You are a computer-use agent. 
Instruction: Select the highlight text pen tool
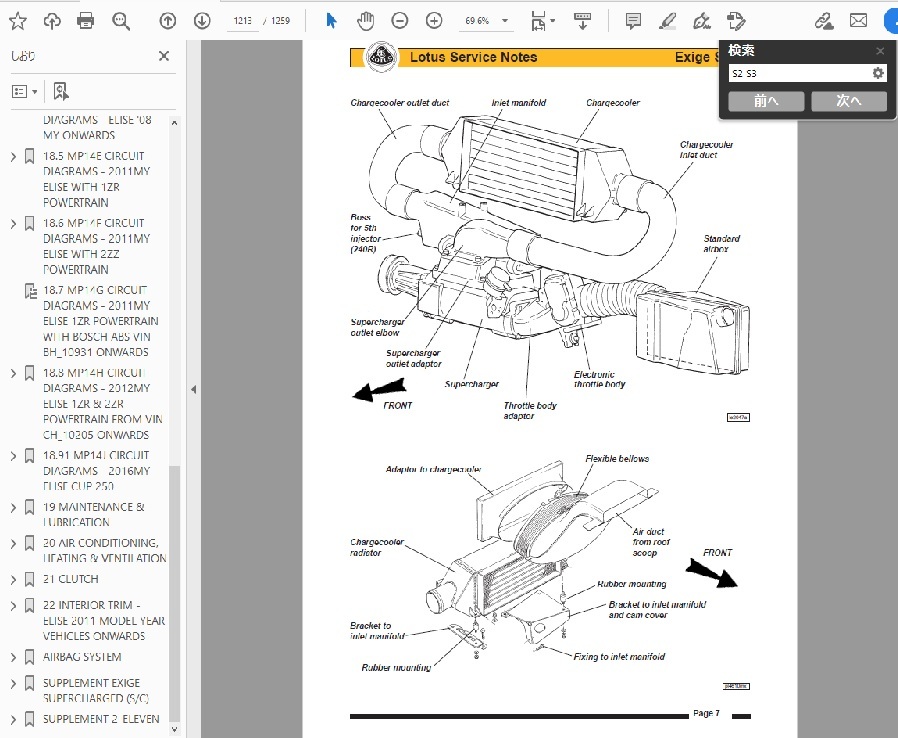point(668,21)
